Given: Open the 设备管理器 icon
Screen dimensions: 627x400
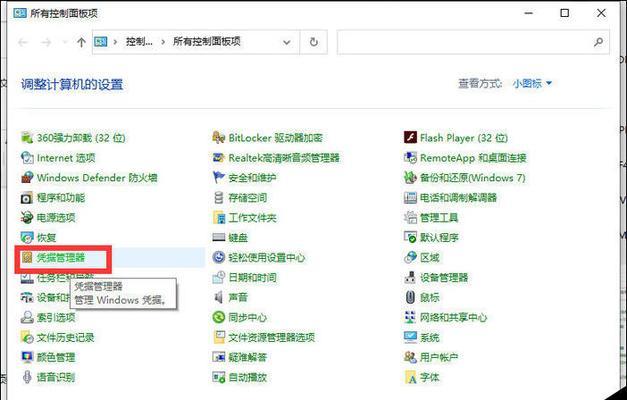Looking at the screenshot, I should tap(410, 278).
